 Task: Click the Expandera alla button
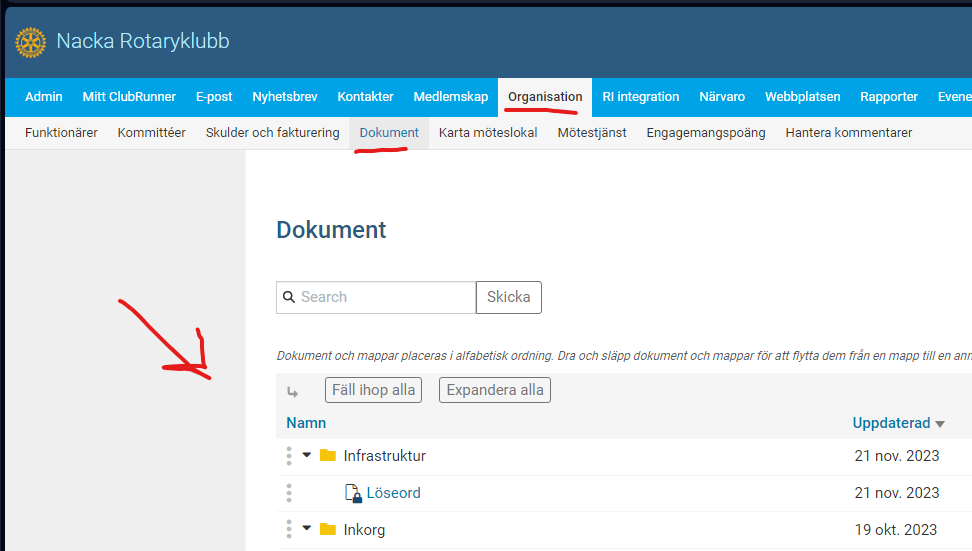click(x=495, y=390)
